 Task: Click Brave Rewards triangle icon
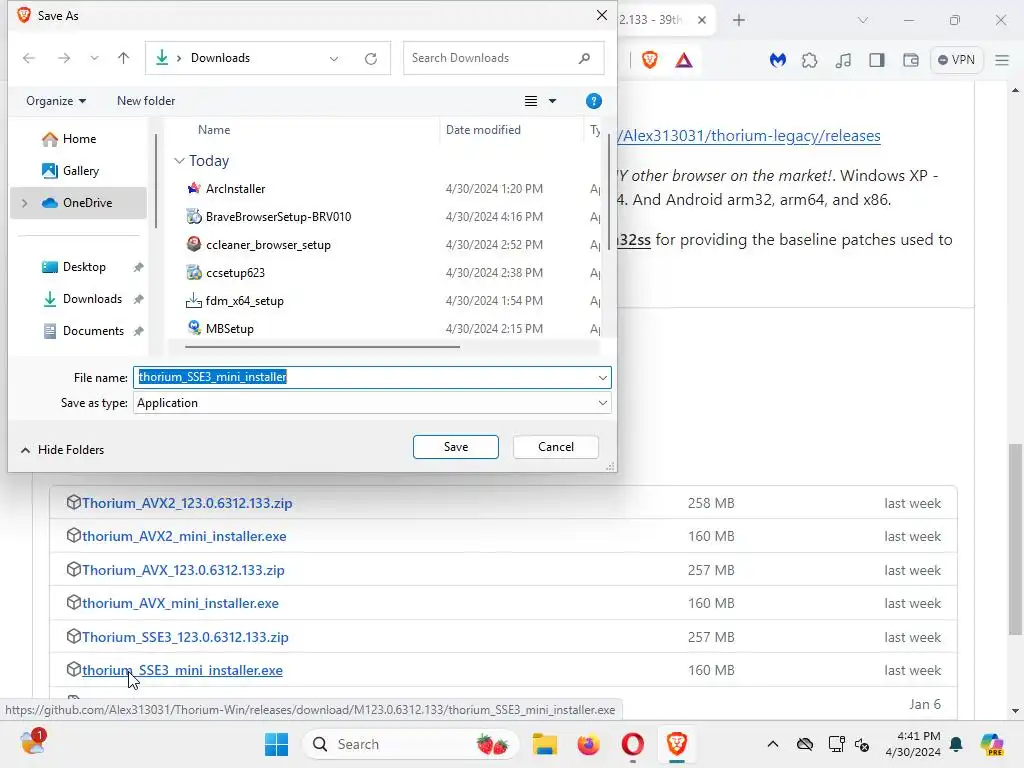click(684, 60)
